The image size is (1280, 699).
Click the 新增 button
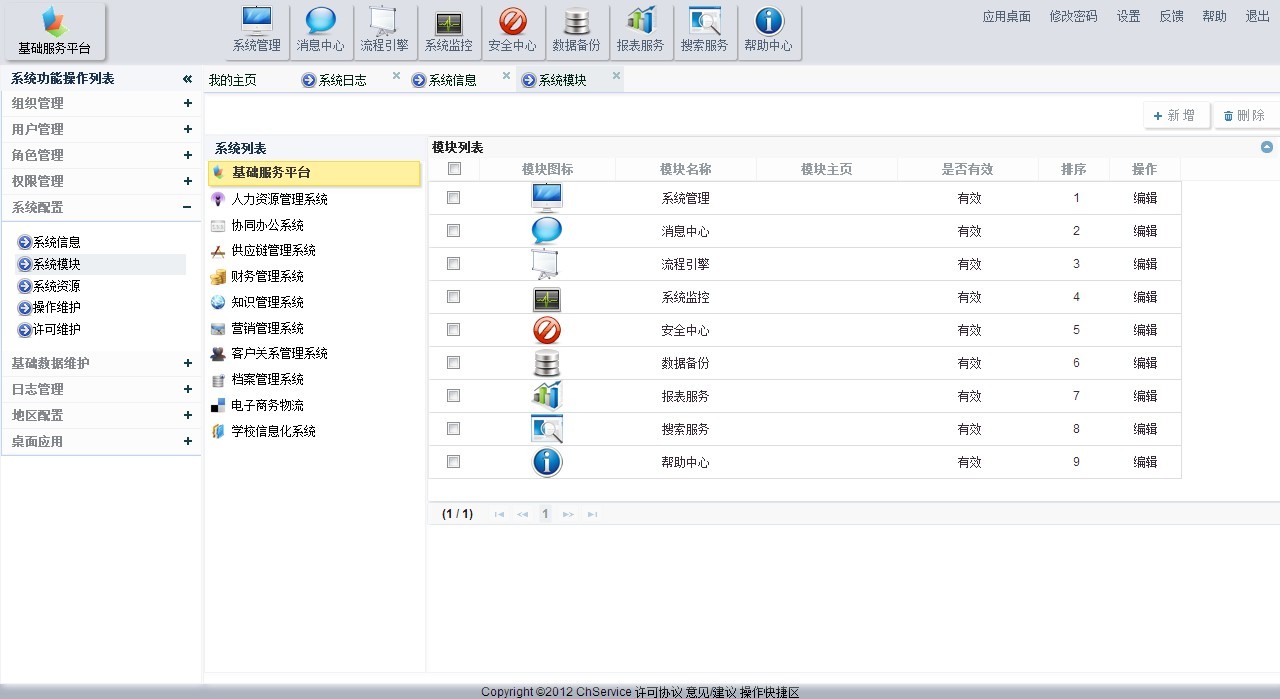point(1176,116)
